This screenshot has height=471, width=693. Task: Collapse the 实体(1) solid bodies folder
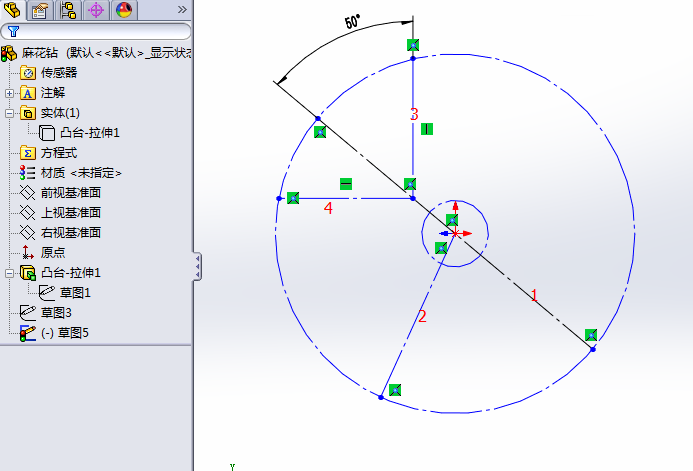10,113
